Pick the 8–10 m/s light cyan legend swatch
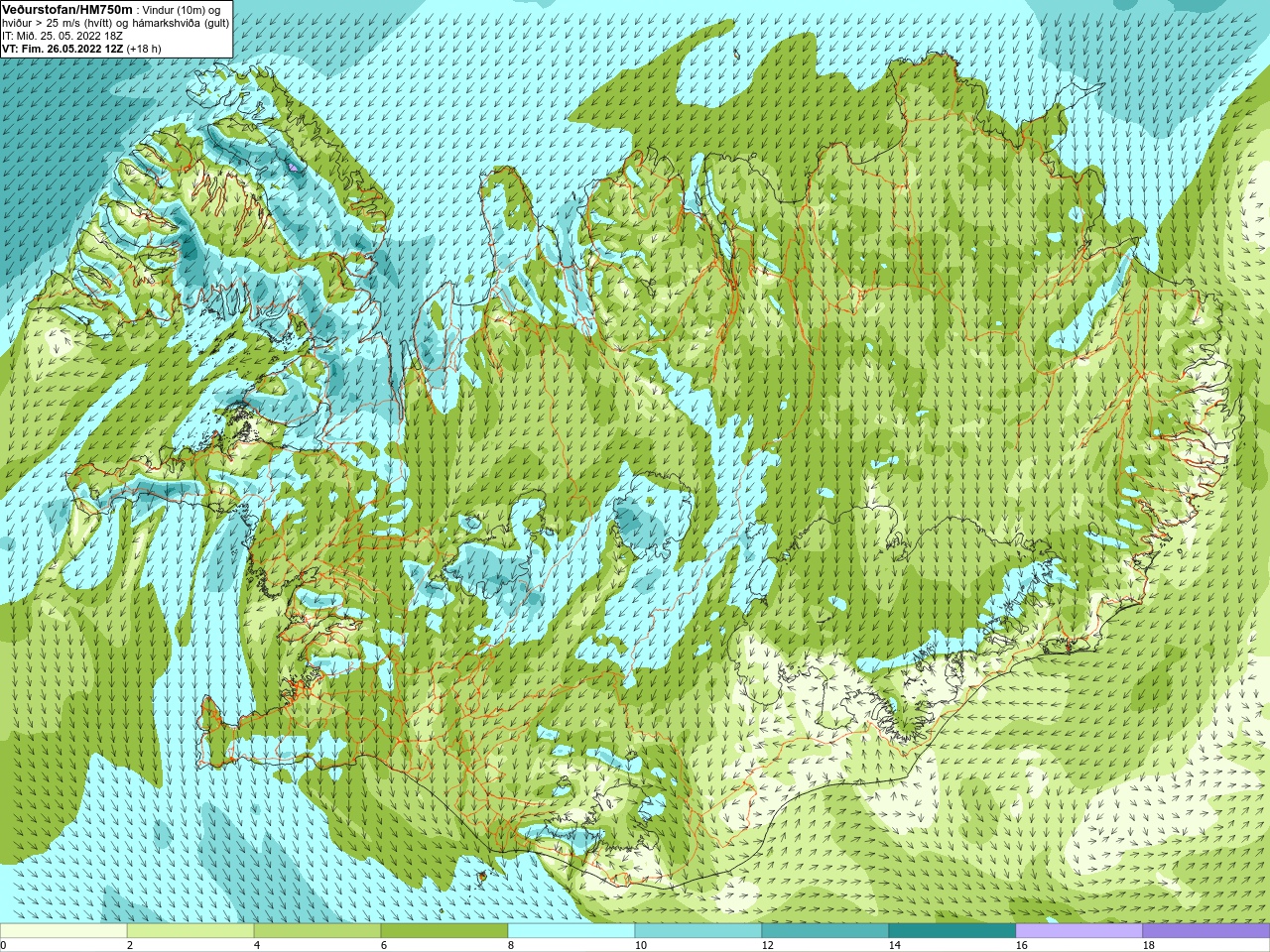Screen dimensions: 1270x952 click(571, 931)
